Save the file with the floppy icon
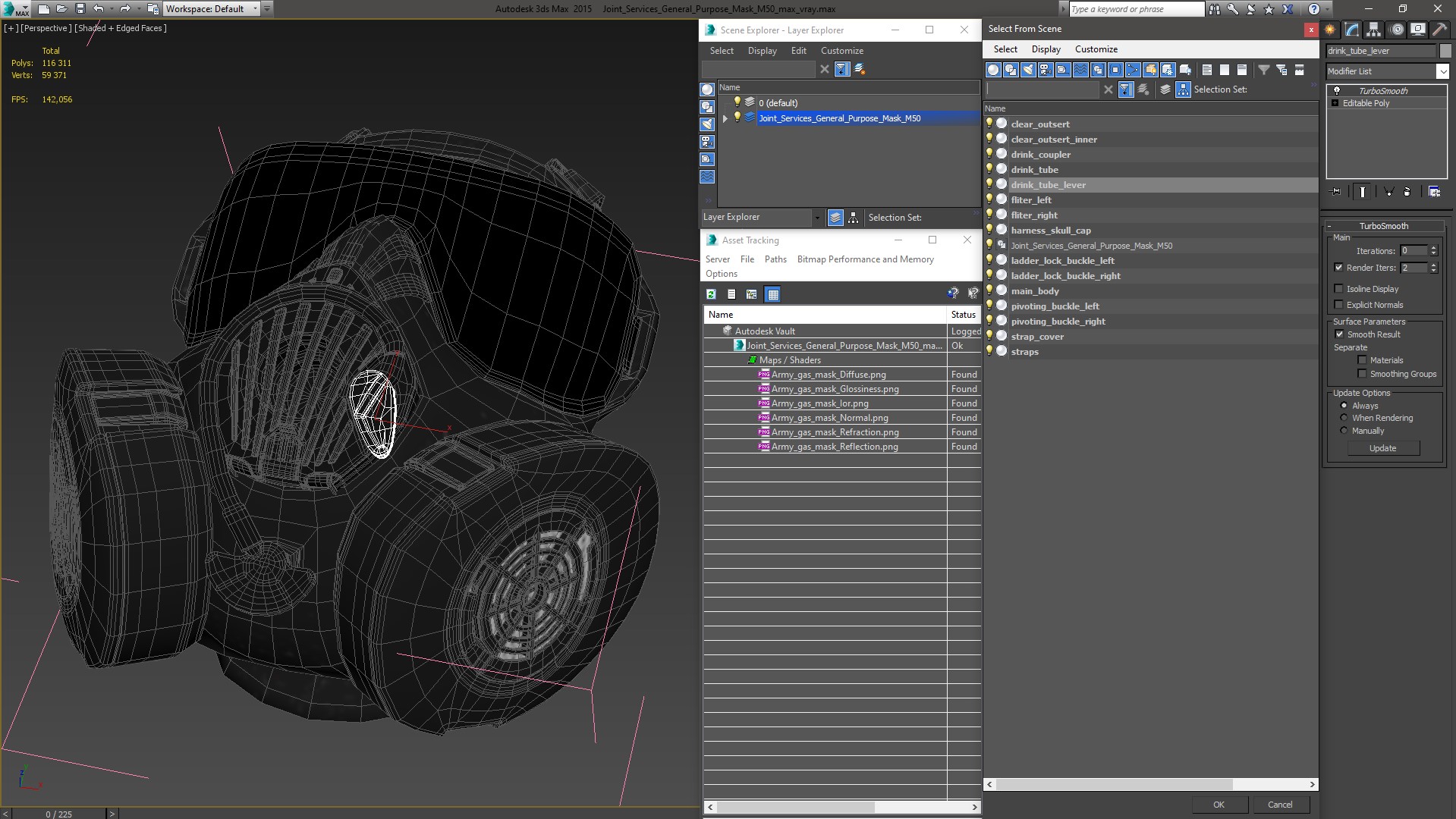1456x819 pixels. pyautogui.click(x=80, y=9)
